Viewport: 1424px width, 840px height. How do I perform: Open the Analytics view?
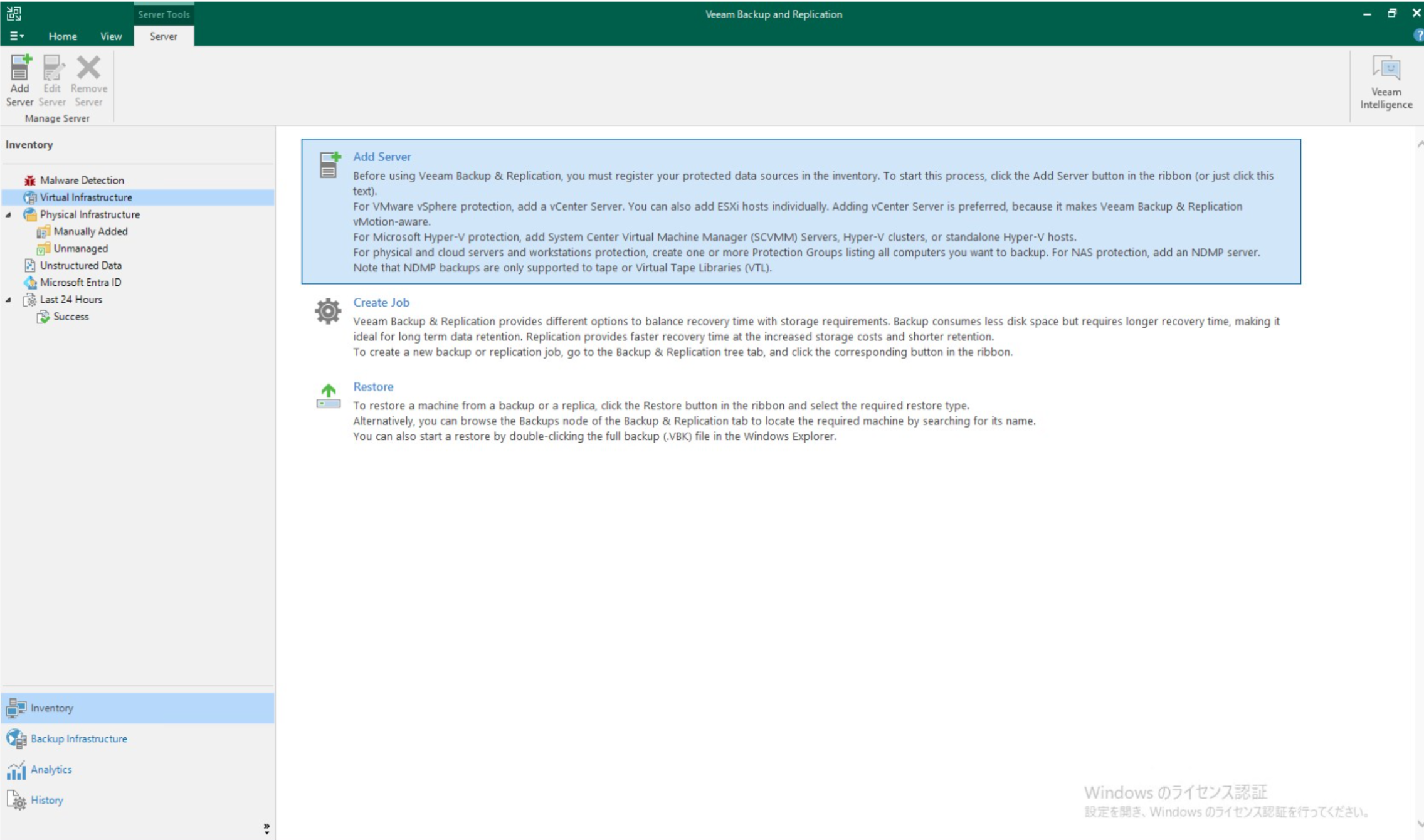137,770
